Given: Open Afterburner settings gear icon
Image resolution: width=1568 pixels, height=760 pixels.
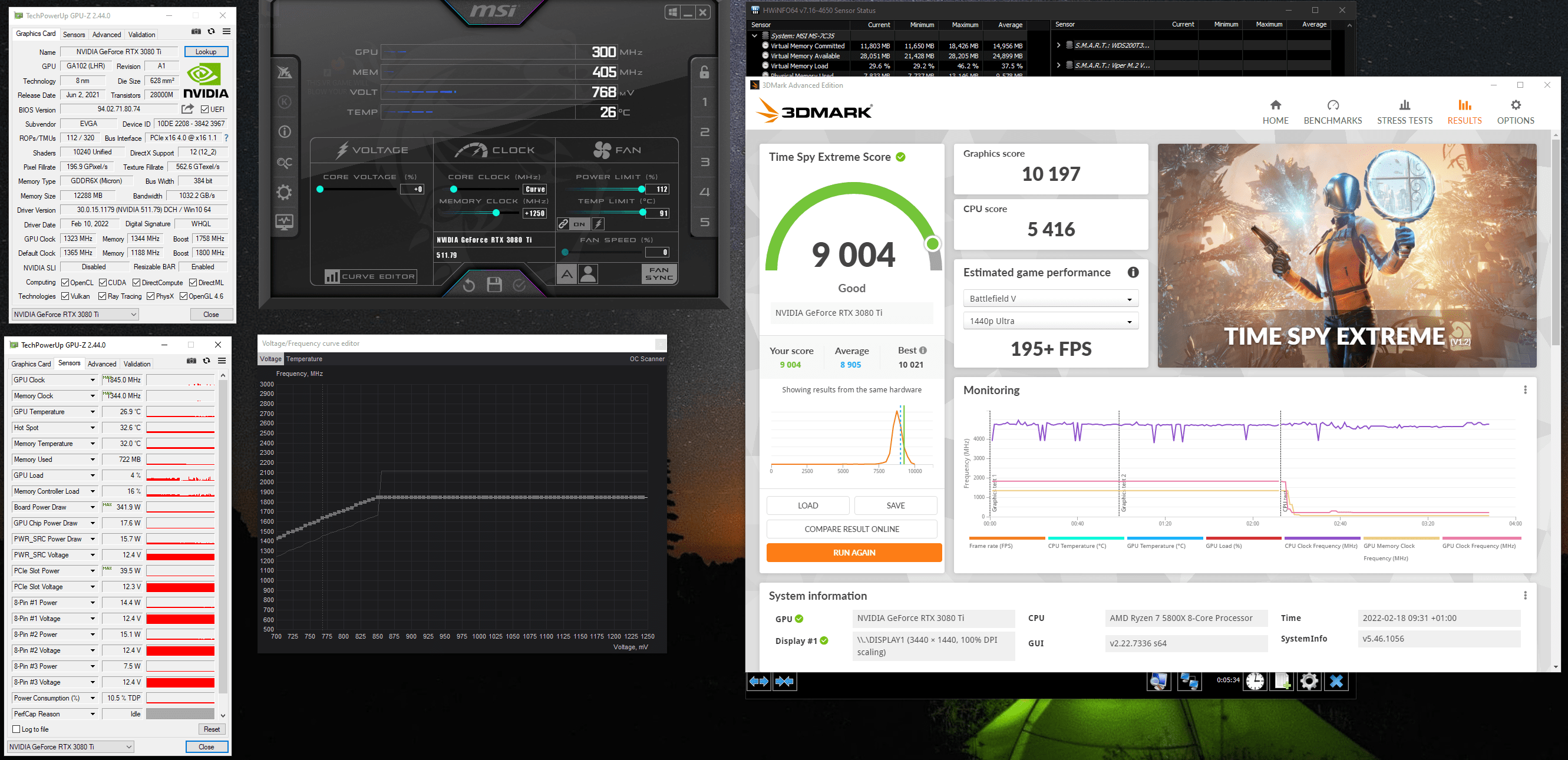Looking at the screenshot, I should (x=284, y=192).
